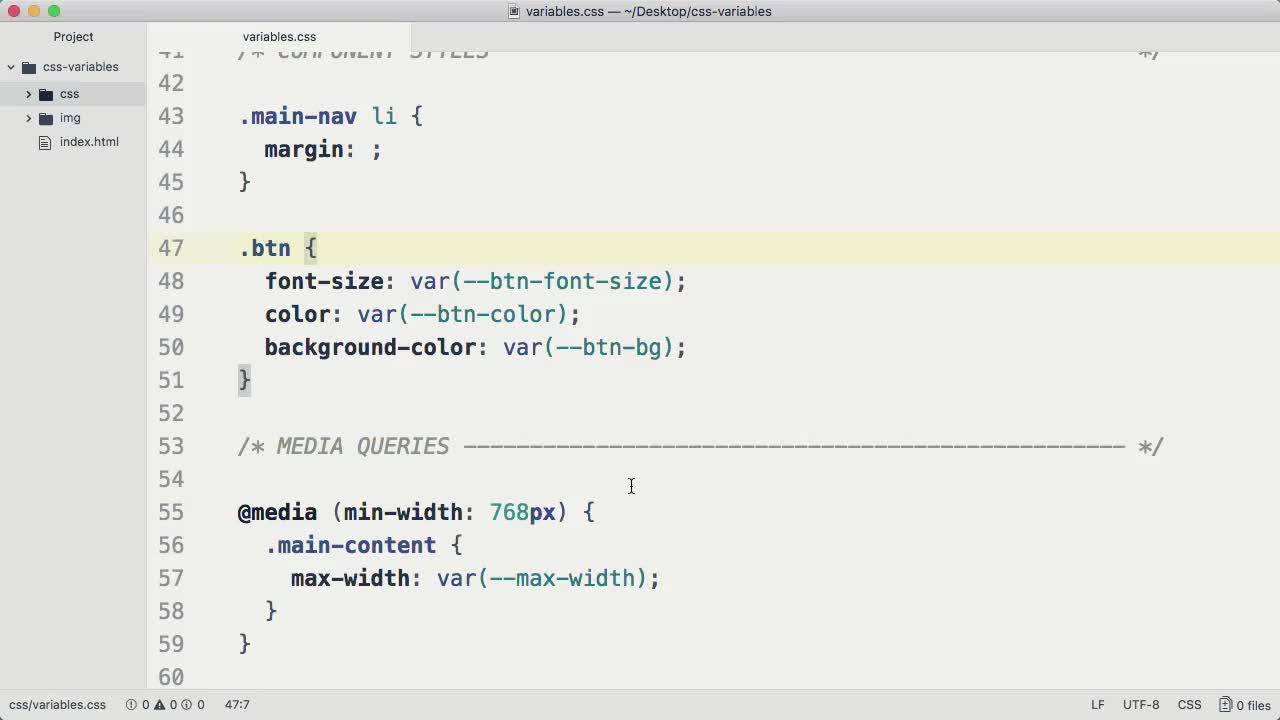Select index.html in the project tree
Screen dimensions: 1280x720
(x=89, y=141)
